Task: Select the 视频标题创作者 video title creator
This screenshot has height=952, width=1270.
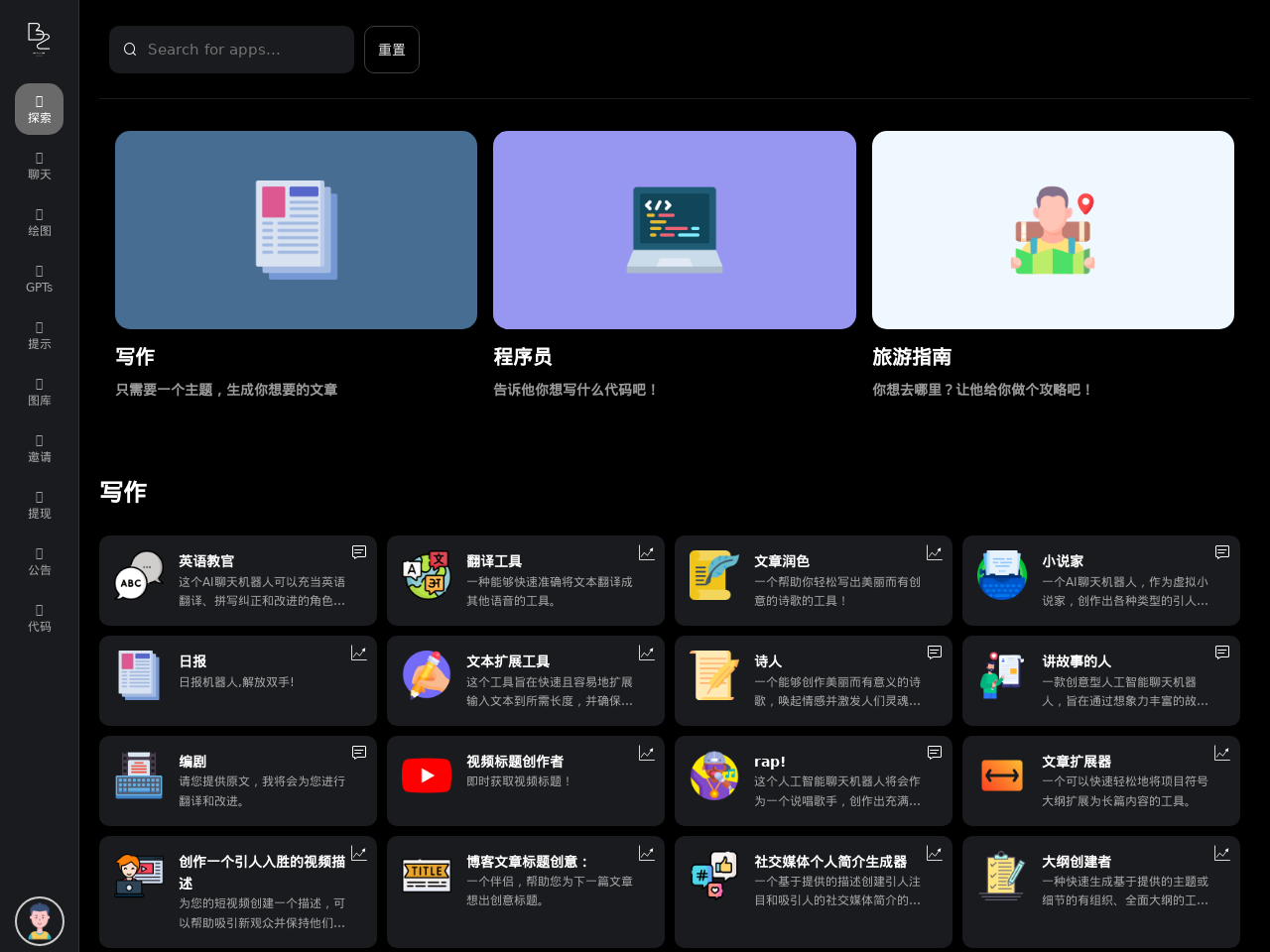Action: pyautogui.click(x=525, y=780)
